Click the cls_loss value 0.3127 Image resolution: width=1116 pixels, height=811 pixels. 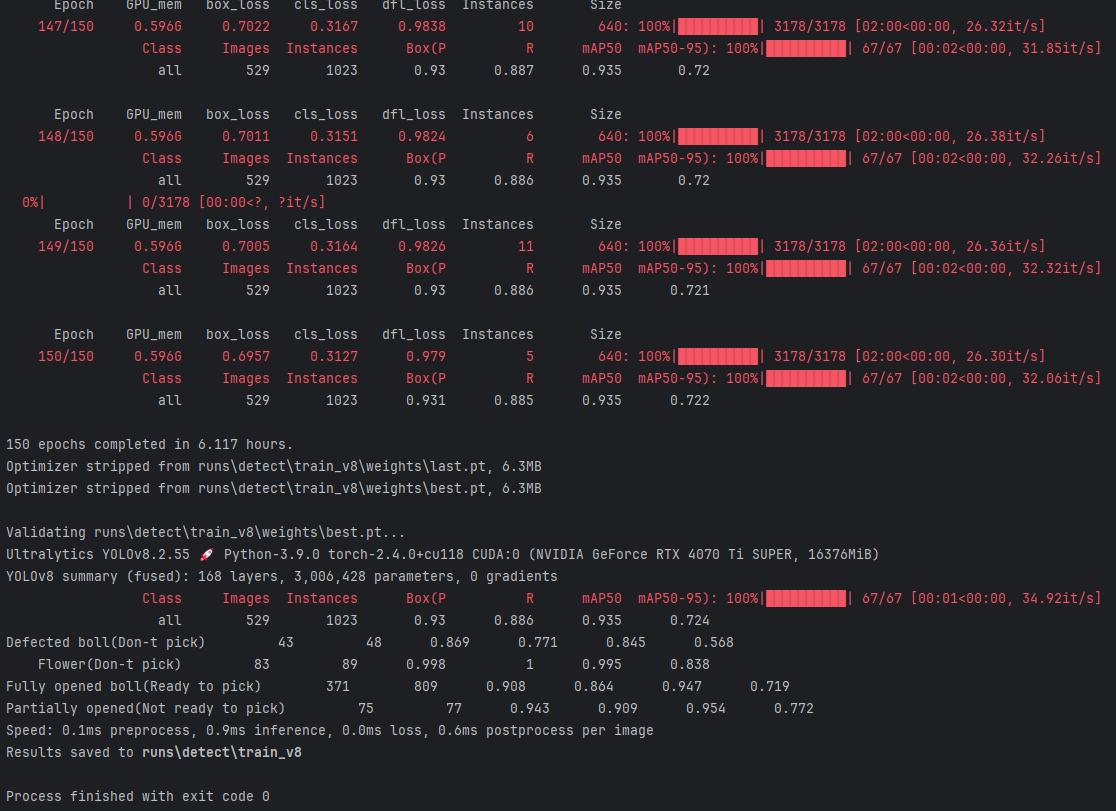tap(334, 357)
